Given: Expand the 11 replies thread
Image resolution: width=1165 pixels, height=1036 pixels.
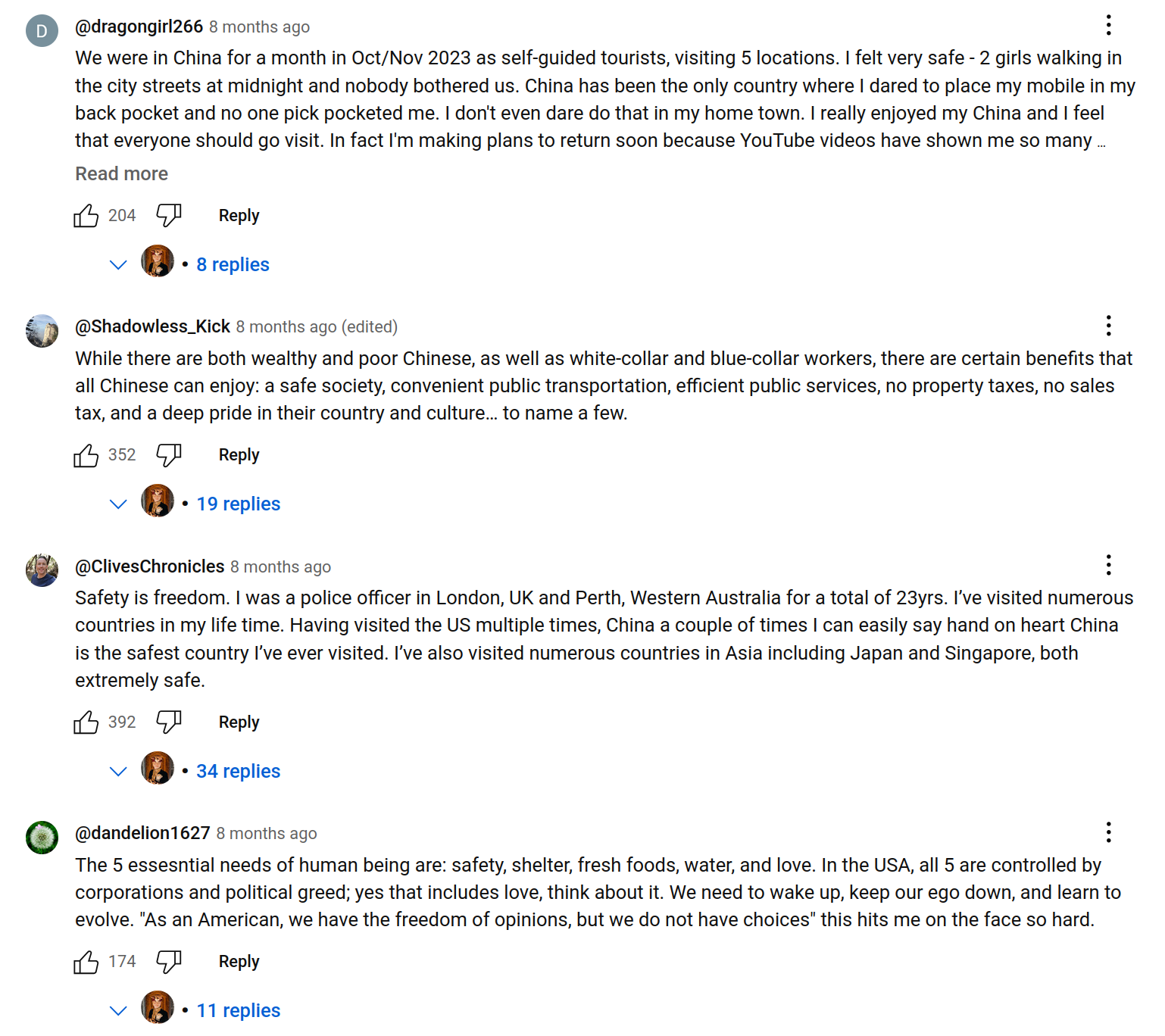Looking at the screenshot, I should coord(238,1010).
